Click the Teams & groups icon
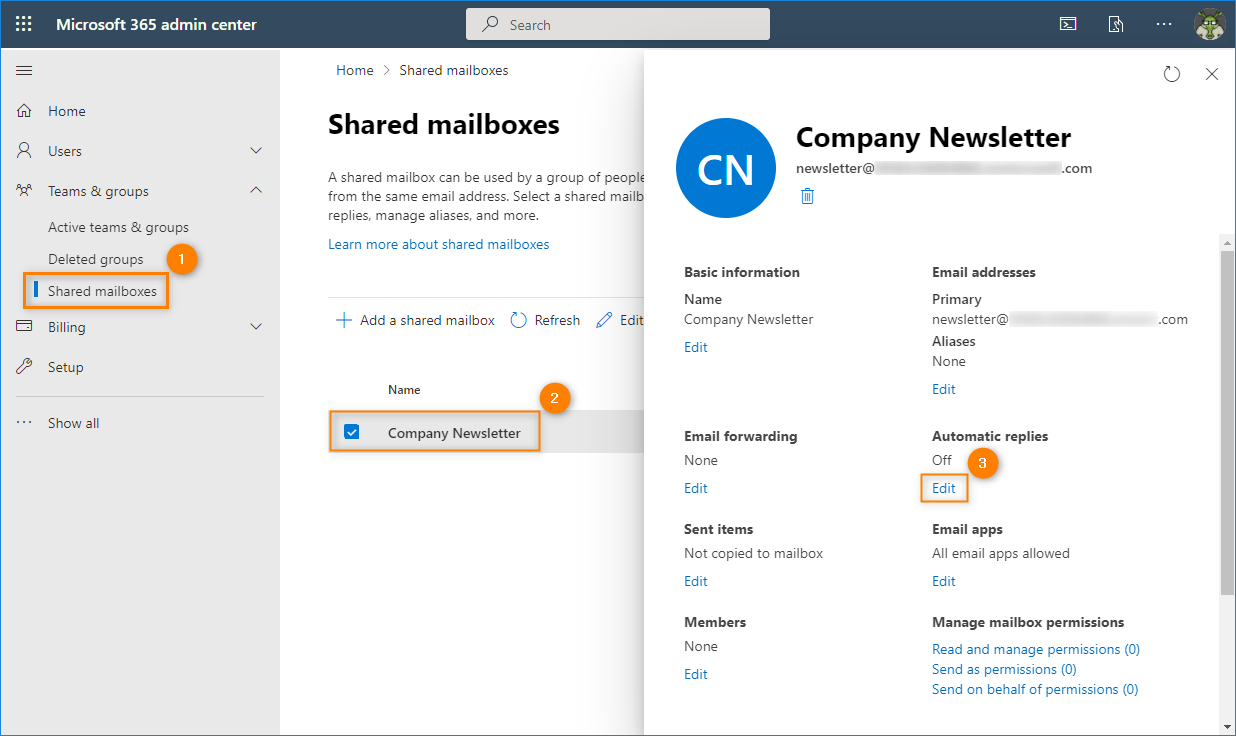The height and width of the screenshot is (736, 1236). [25, 191]
